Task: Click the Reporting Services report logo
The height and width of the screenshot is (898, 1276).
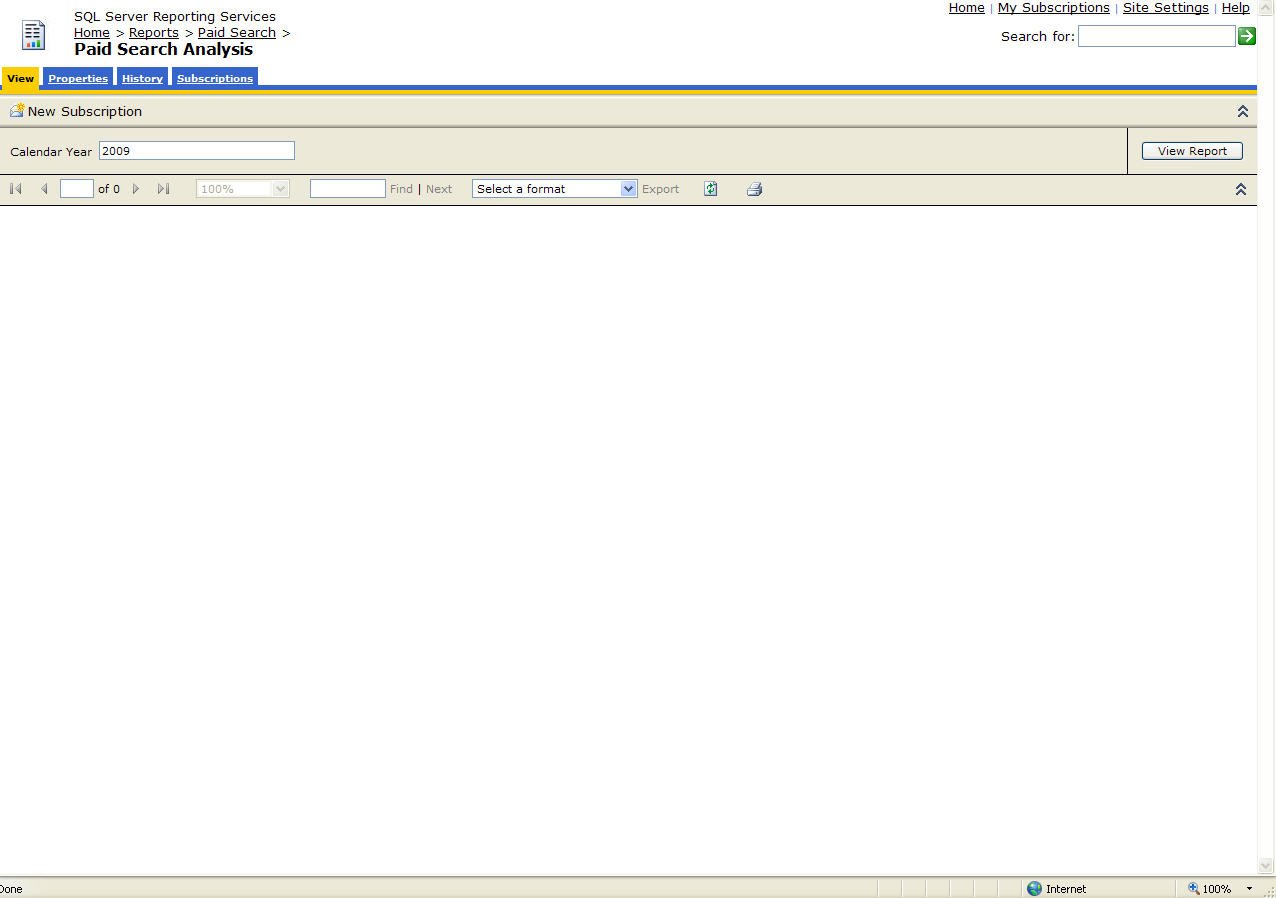Action: pos(33,34)
